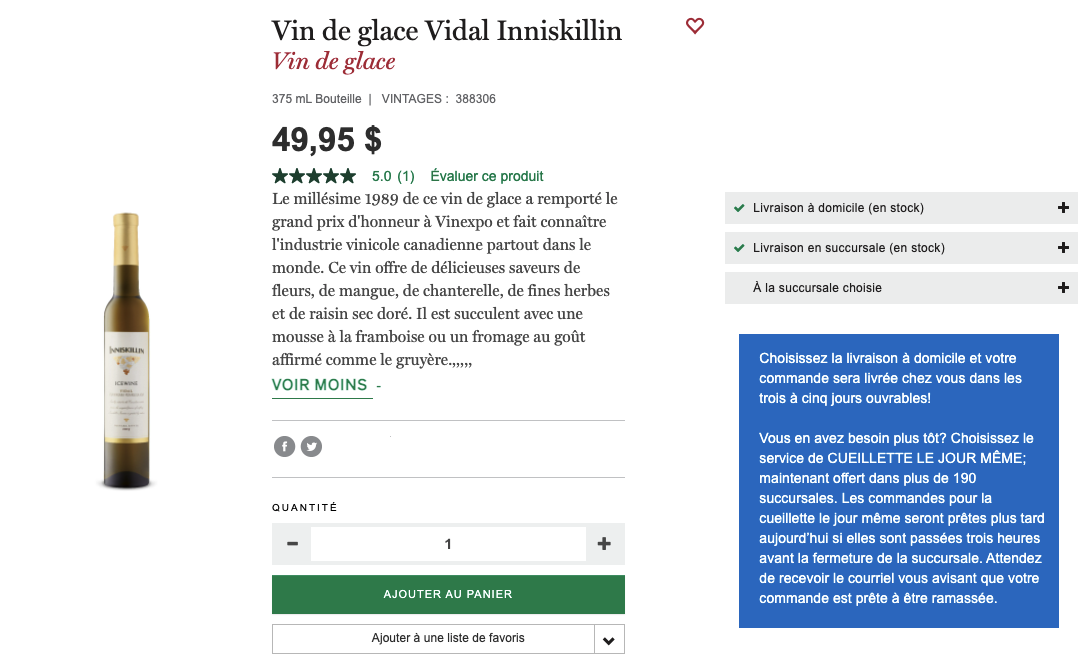The width and height of the screenshot is (1083, 668).
Task: Expand the Livraison à domicile section
Action: pyautogui.click(x=1063, y=208)
